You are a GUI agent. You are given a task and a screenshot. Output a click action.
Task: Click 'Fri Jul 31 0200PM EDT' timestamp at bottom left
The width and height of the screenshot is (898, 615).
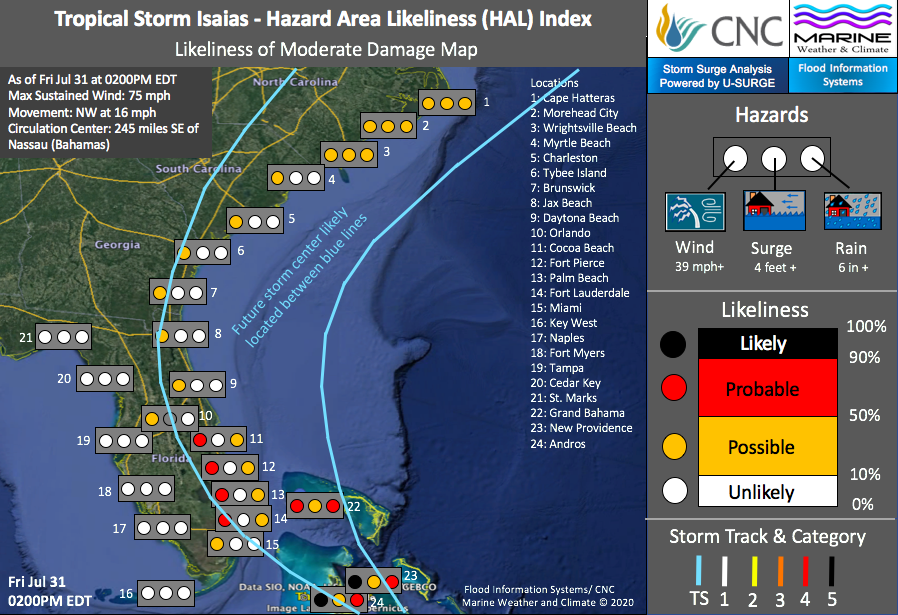49,592
